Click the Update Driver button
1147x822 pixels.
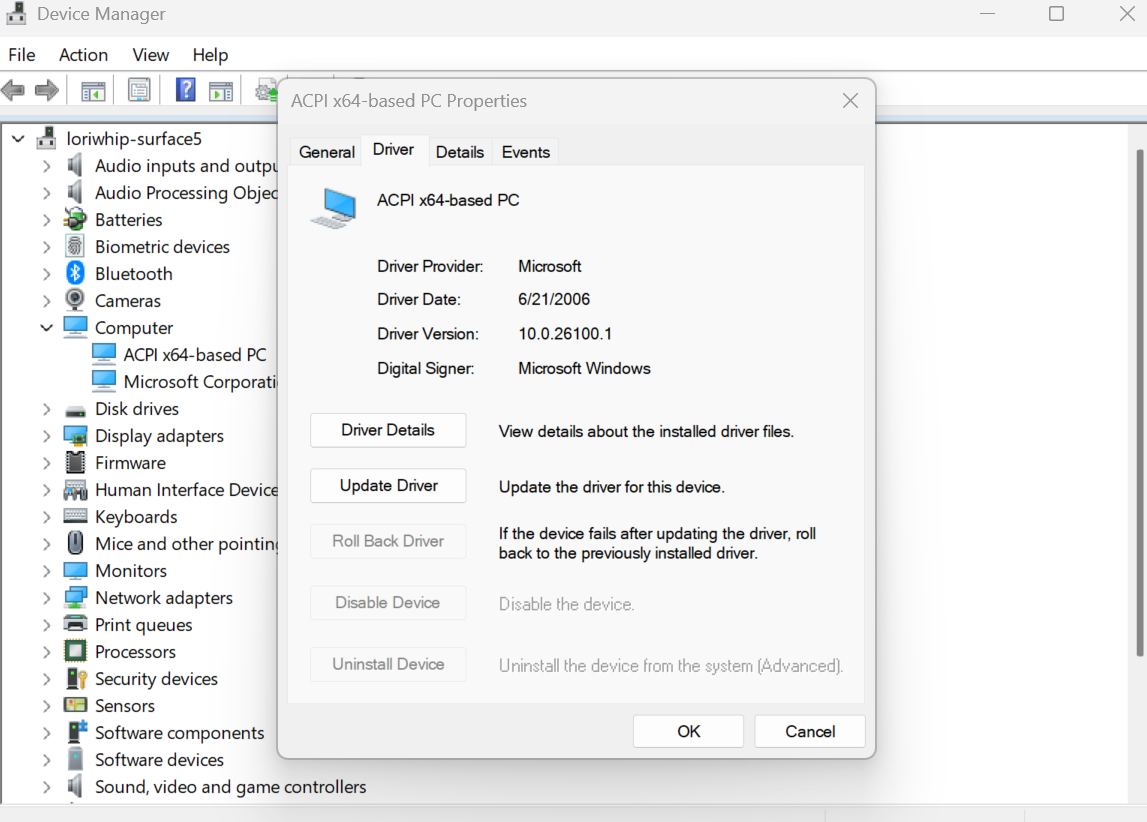pos(387,485)
